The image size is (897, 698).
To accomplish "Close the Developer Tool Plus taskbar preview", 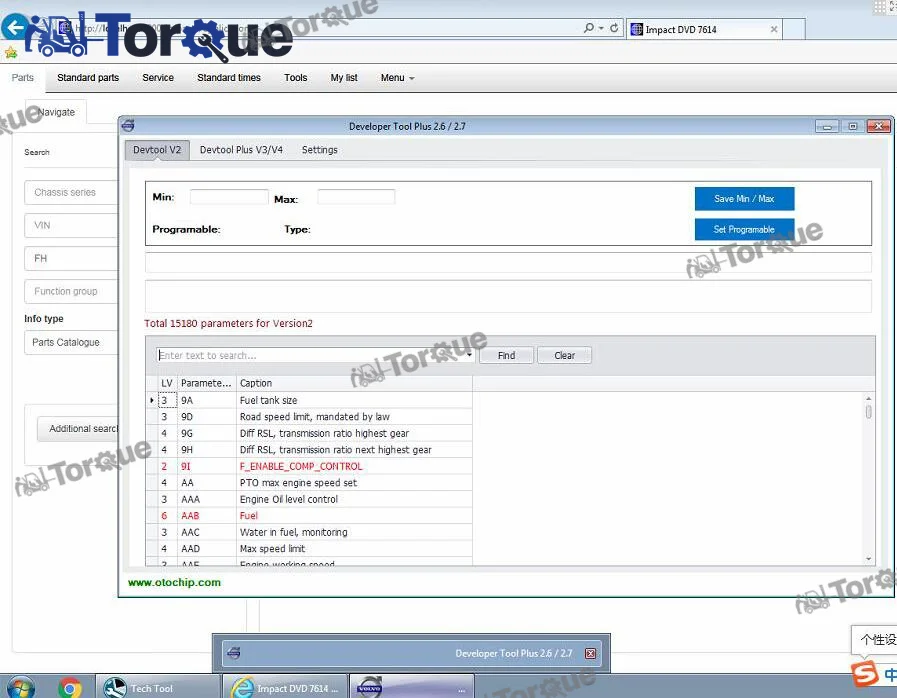I will click(x=590, y=653).
